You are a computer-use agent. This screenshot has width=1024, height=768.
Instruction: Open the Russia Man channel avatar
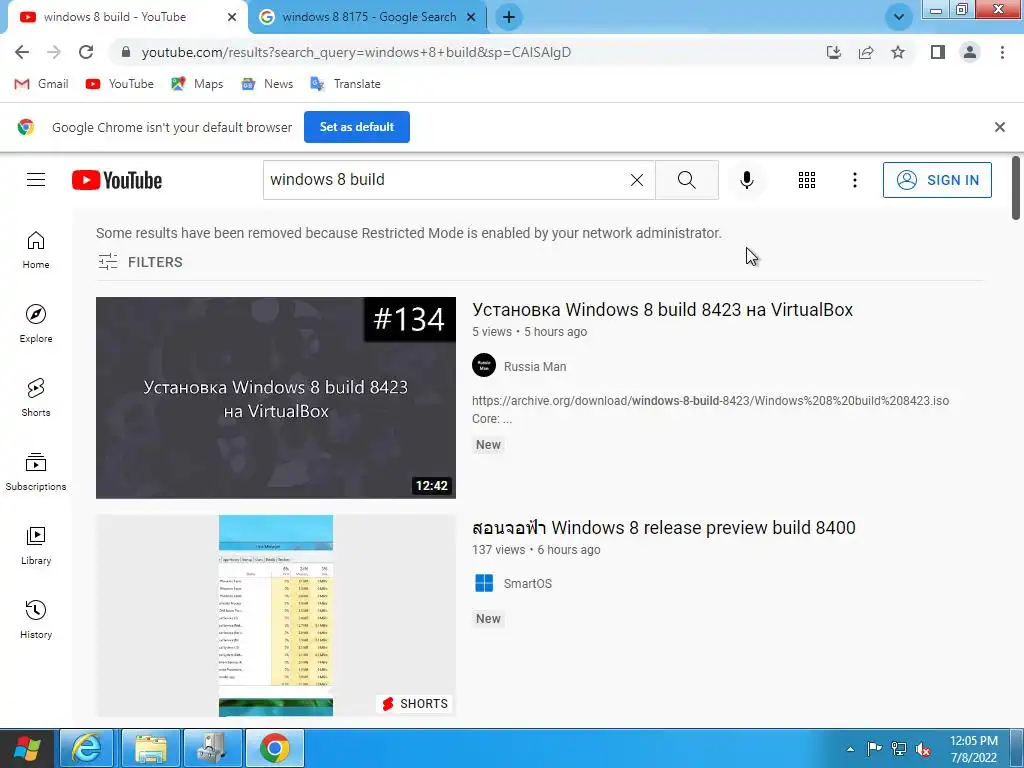[x=484, y=366]
